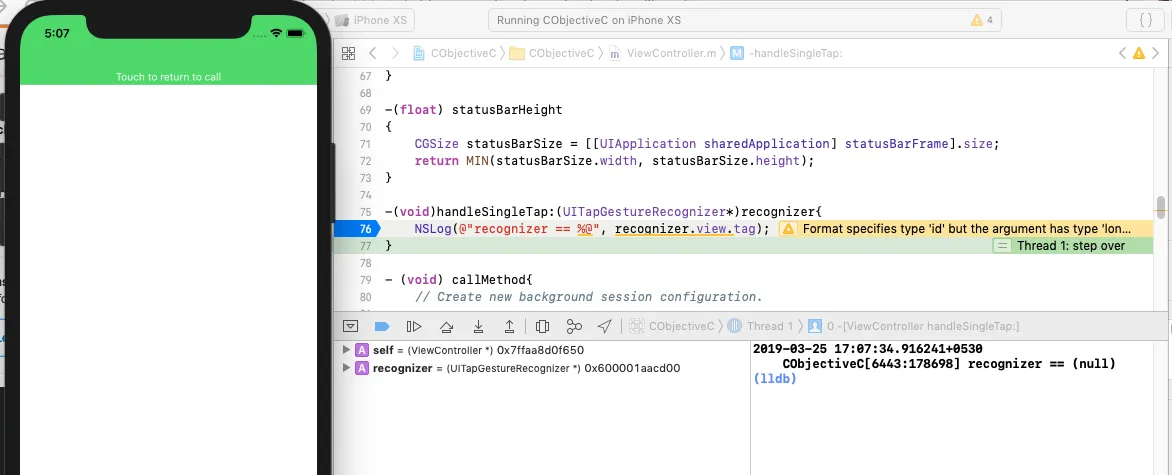
Task: Click line number 77 gutter
Action: [366, 246]
